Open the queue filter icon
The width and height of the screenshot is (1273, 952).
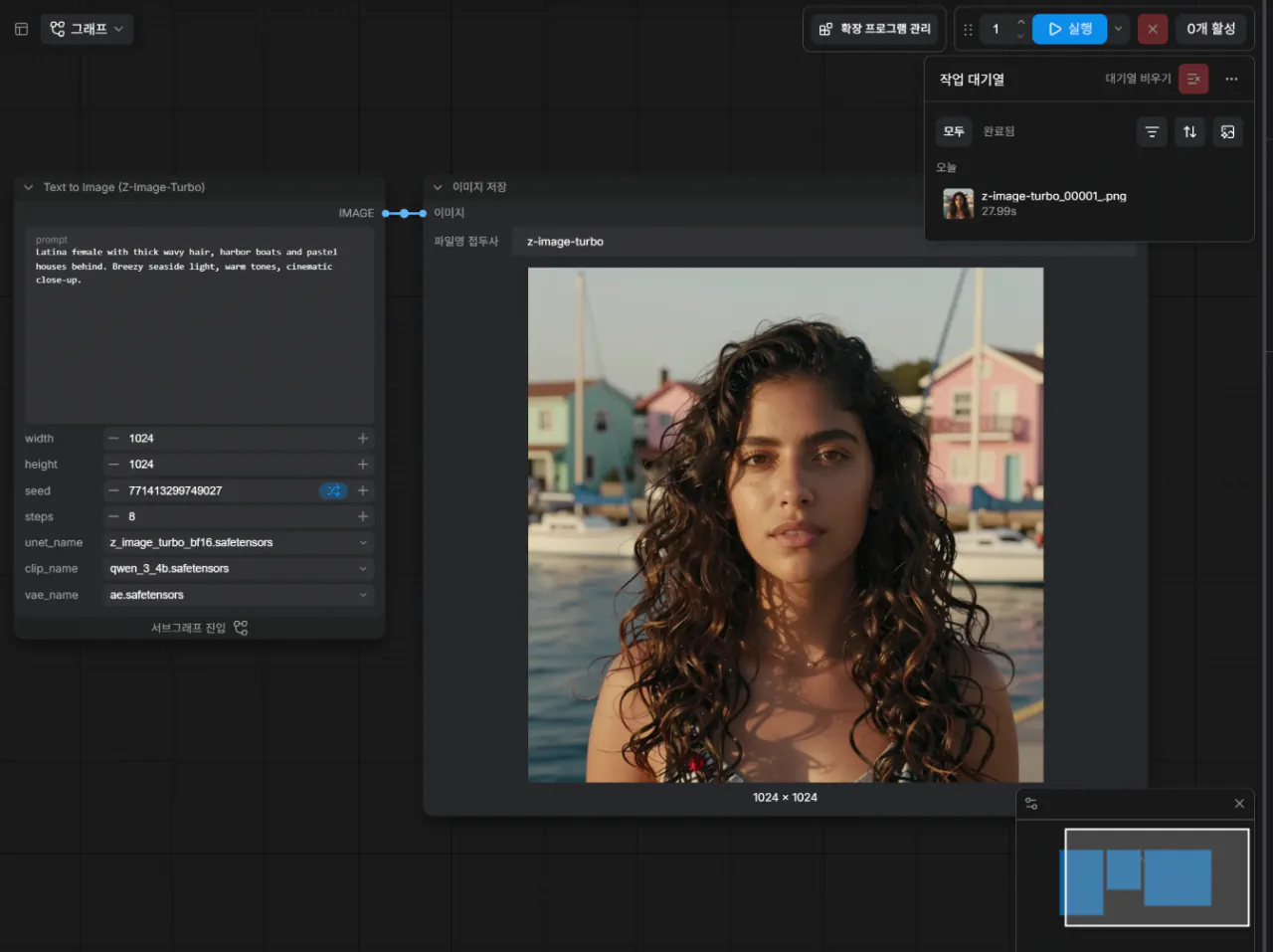[x=1152, y=131]
